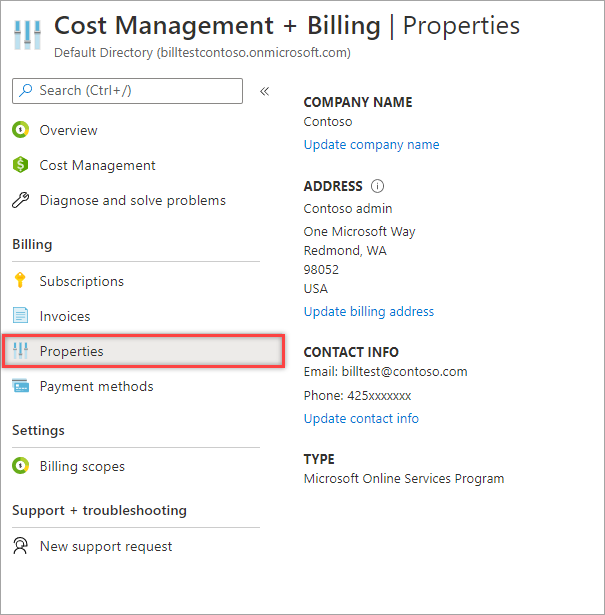The height and width of the screenshot is (615, 605).
Task: Open New support request
Action: tap(106, 546)
